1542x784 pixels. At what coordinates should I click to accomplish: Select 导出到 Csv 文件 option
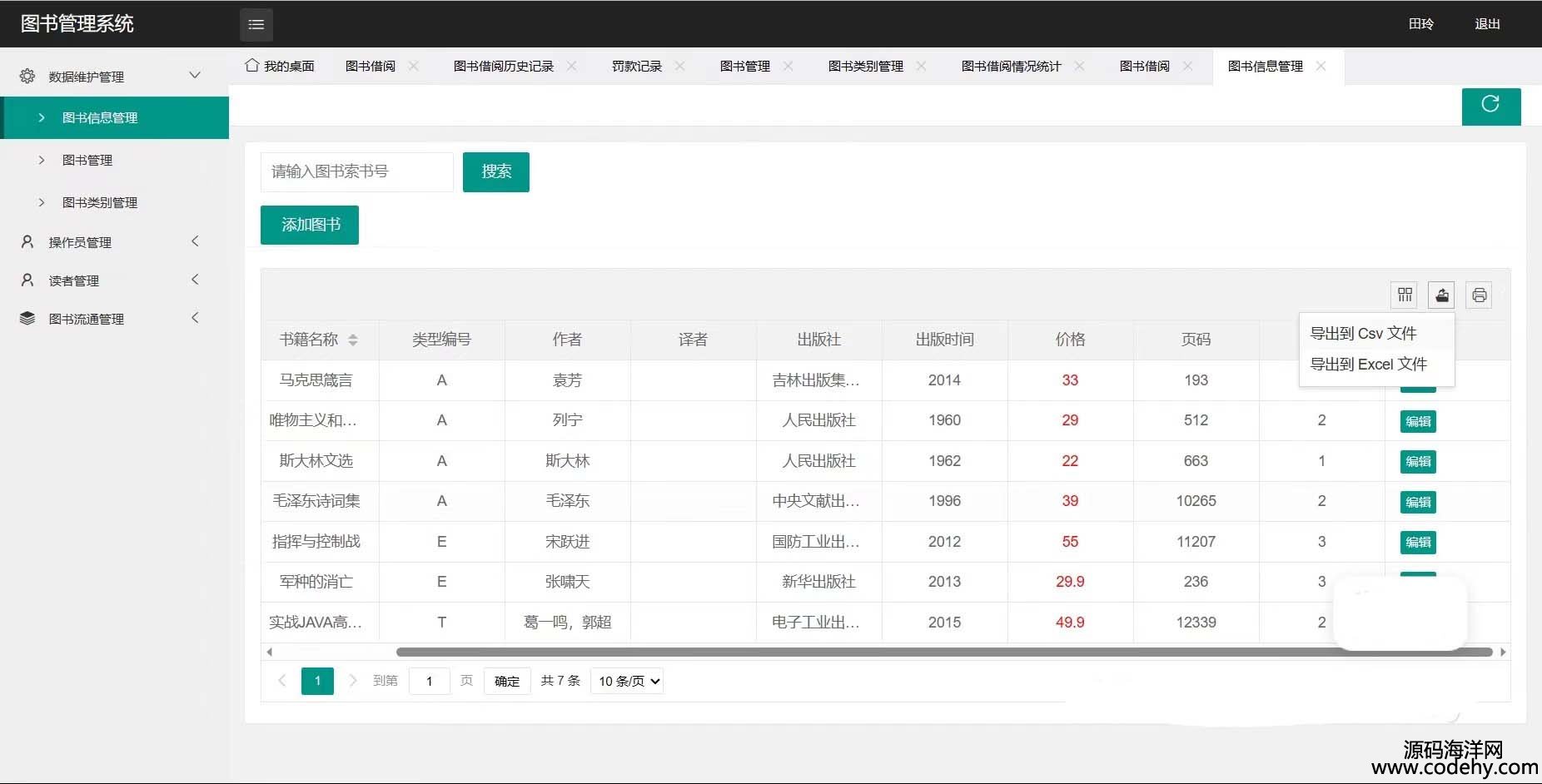click(x=1363, y=334)
